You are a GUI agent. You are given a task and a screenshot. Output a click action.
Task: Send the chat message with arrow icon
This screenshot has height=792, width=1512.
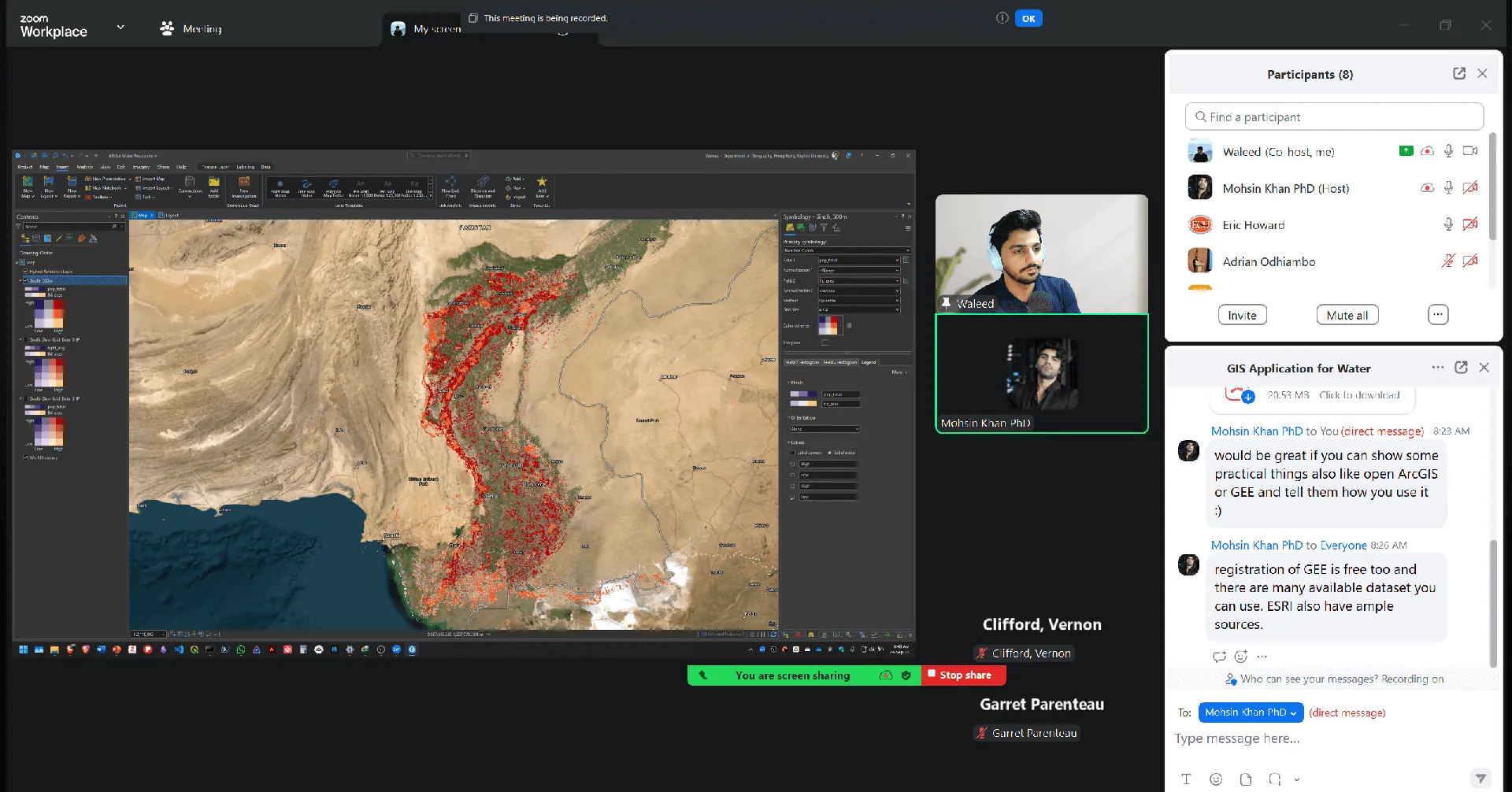1480,779
